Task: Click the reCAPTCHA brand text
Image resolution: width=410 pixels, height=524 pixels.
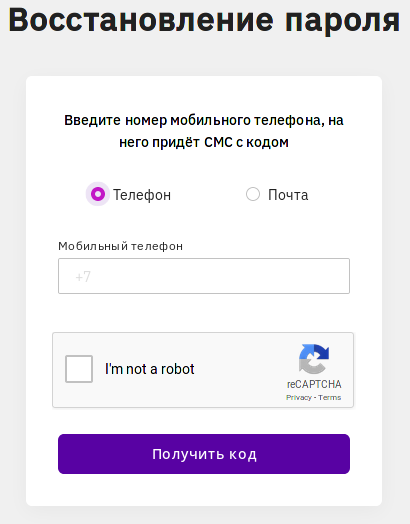Action: (314, 384)
